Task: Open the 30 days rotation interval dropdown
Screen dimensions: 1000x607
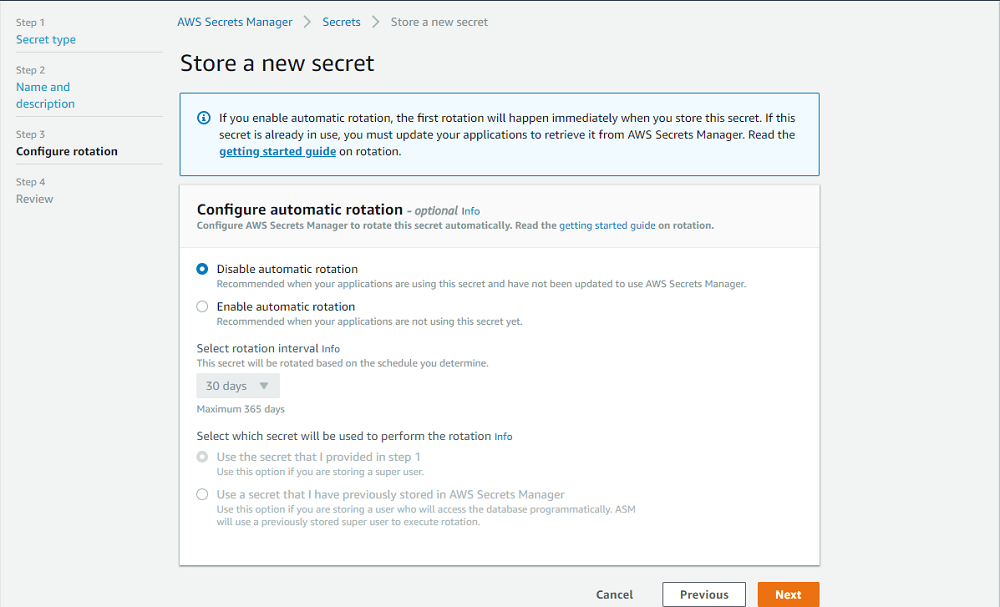Action: tap(236, 385)
